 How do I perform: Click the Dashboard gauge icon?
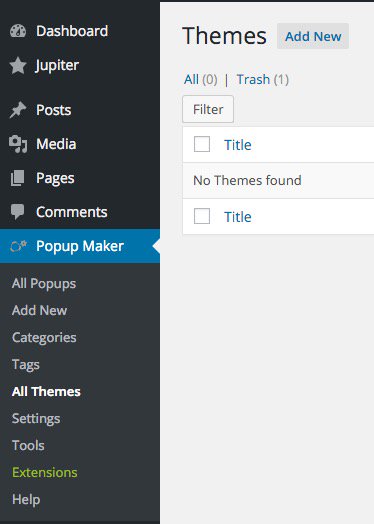(x=18, y=31)
